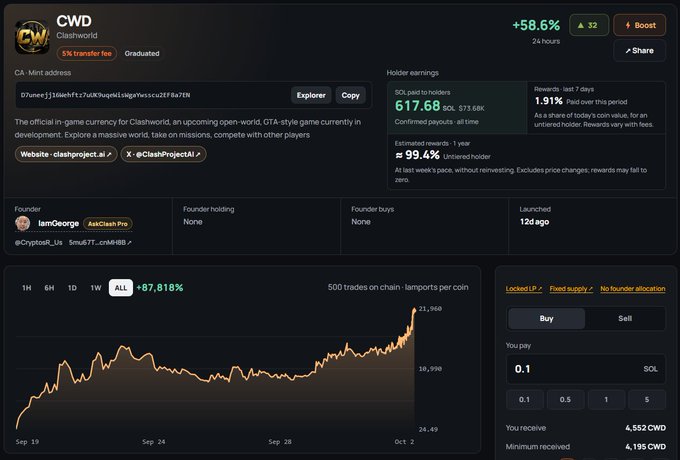Select the Sell tab
The image size is (680, 460).
pos(625,319)
